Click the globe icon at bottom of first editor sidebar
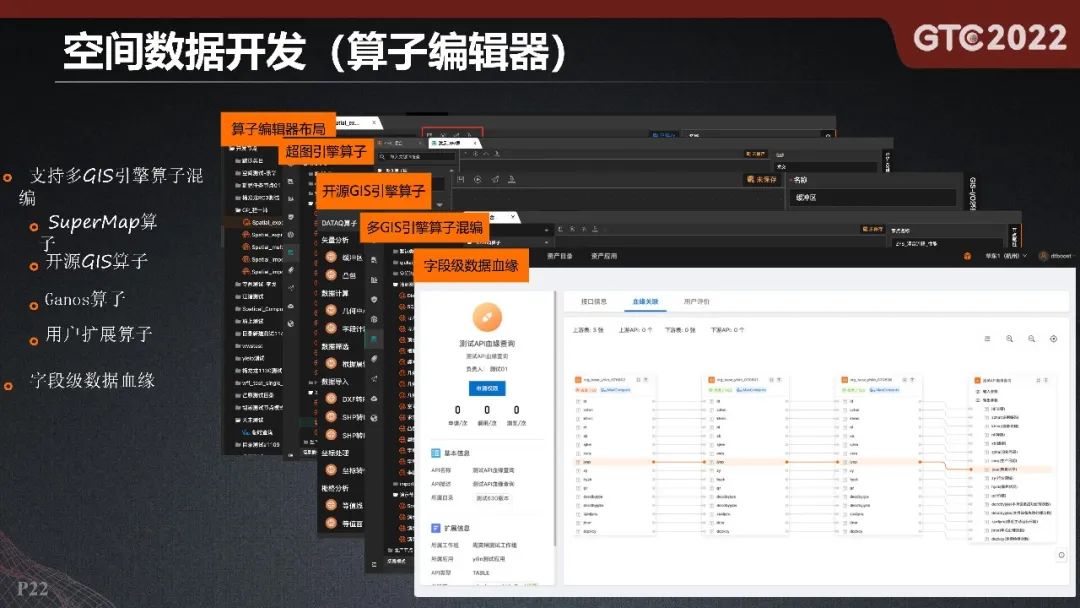The width and height of the screenshot is (1080, 608). tap(290, 323)
